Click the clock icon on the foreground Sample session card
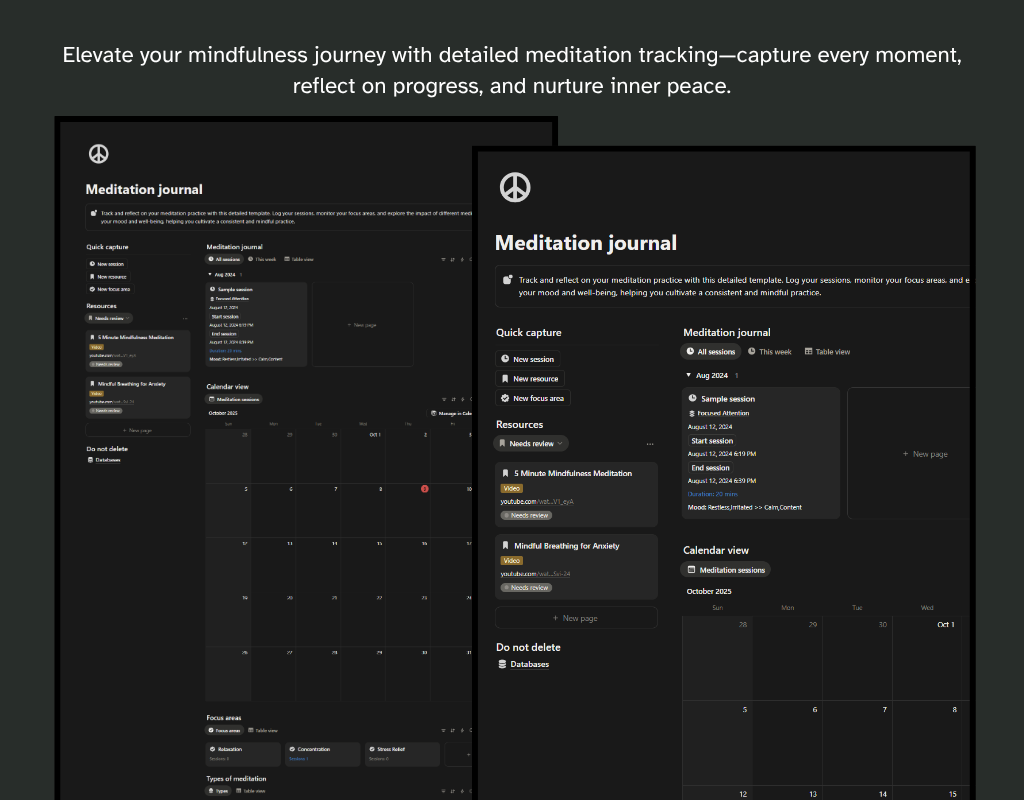 pyautogui.click(x=692, y=399)
